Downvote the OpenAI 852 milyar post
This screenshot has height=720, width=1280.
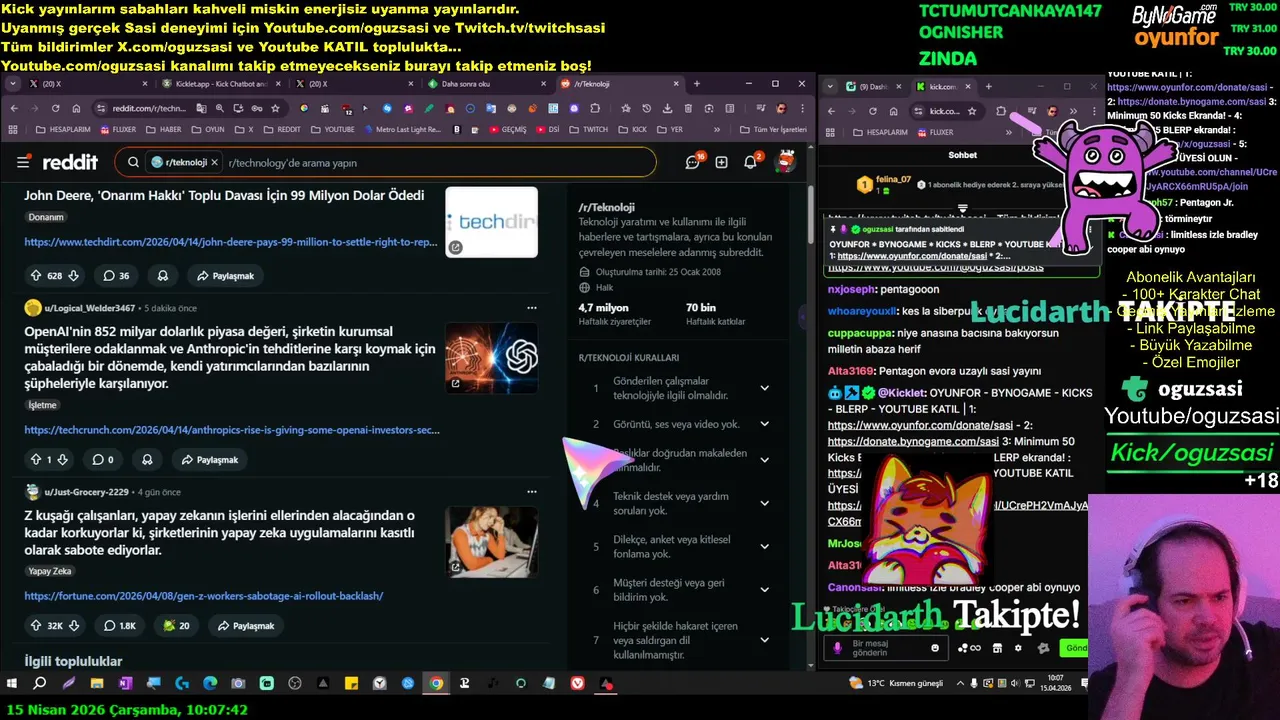pos(62,460)
